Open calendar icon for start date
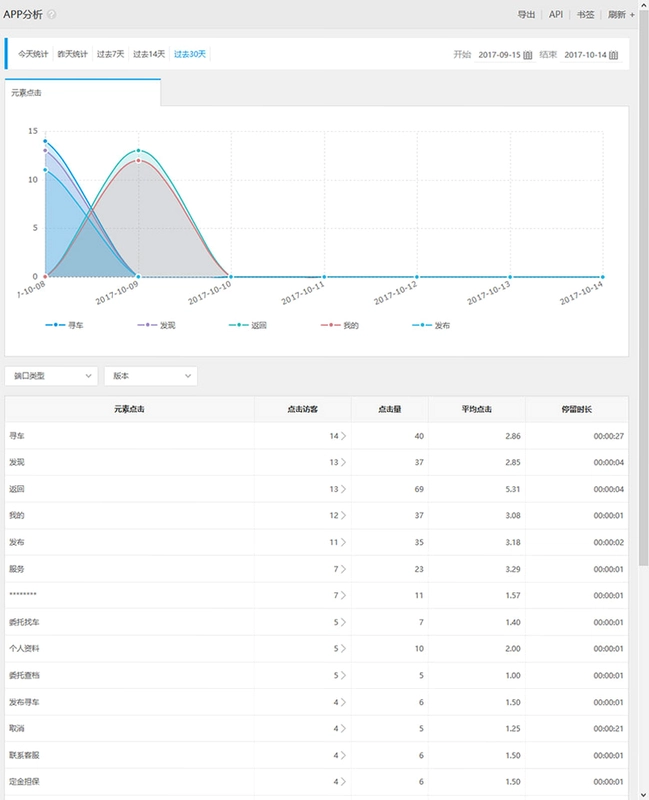The height and width of the screenshot is (800, 649). pyautogui.click(x=528, y=55)
